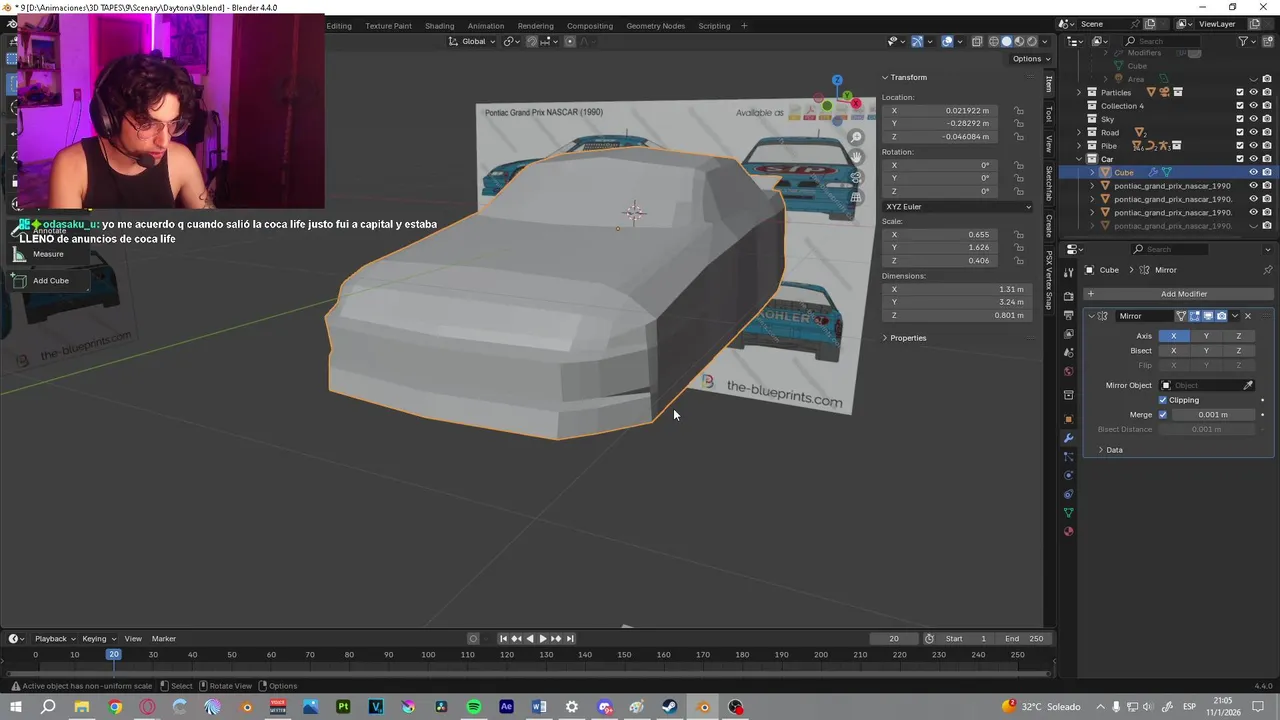Collapse the Mirror modifier panel

click(1092, 316)
